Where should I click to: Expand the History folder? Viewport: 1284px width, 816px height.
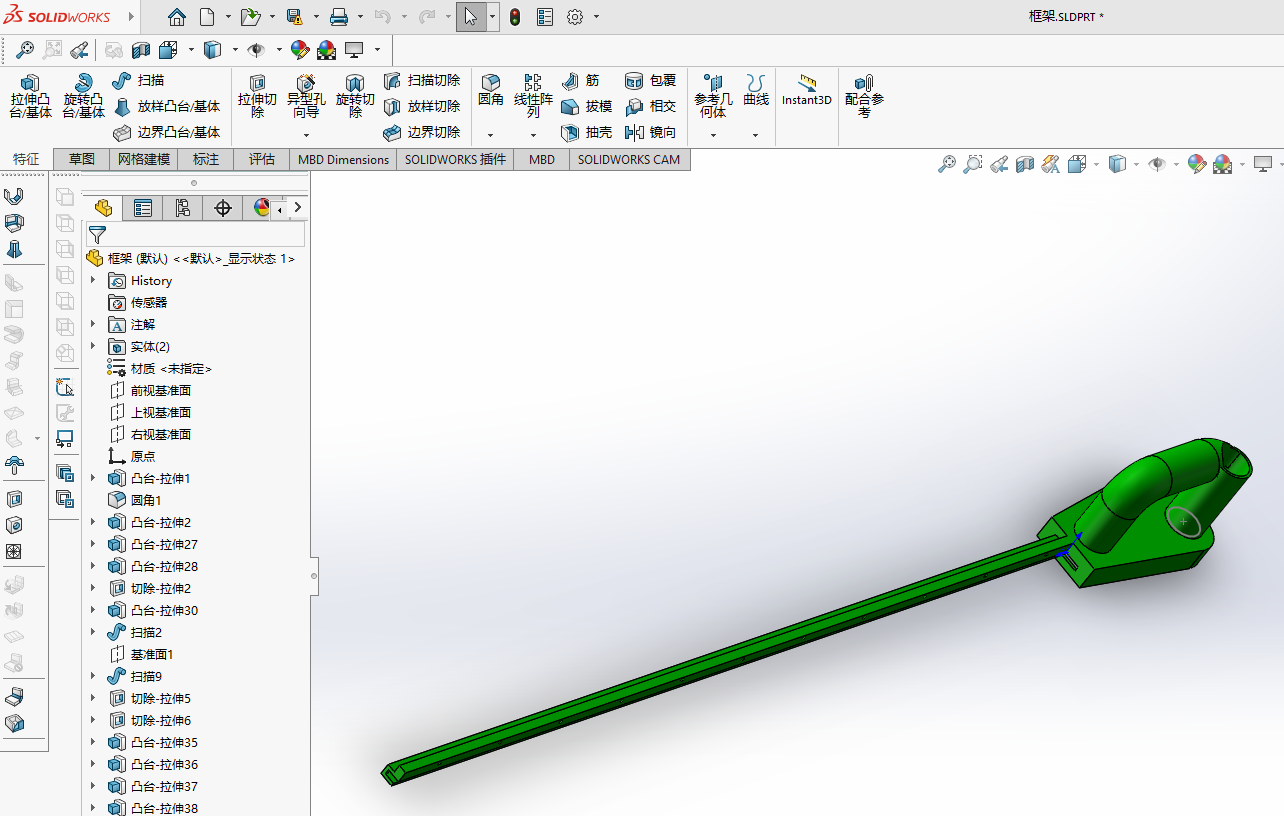93,281
